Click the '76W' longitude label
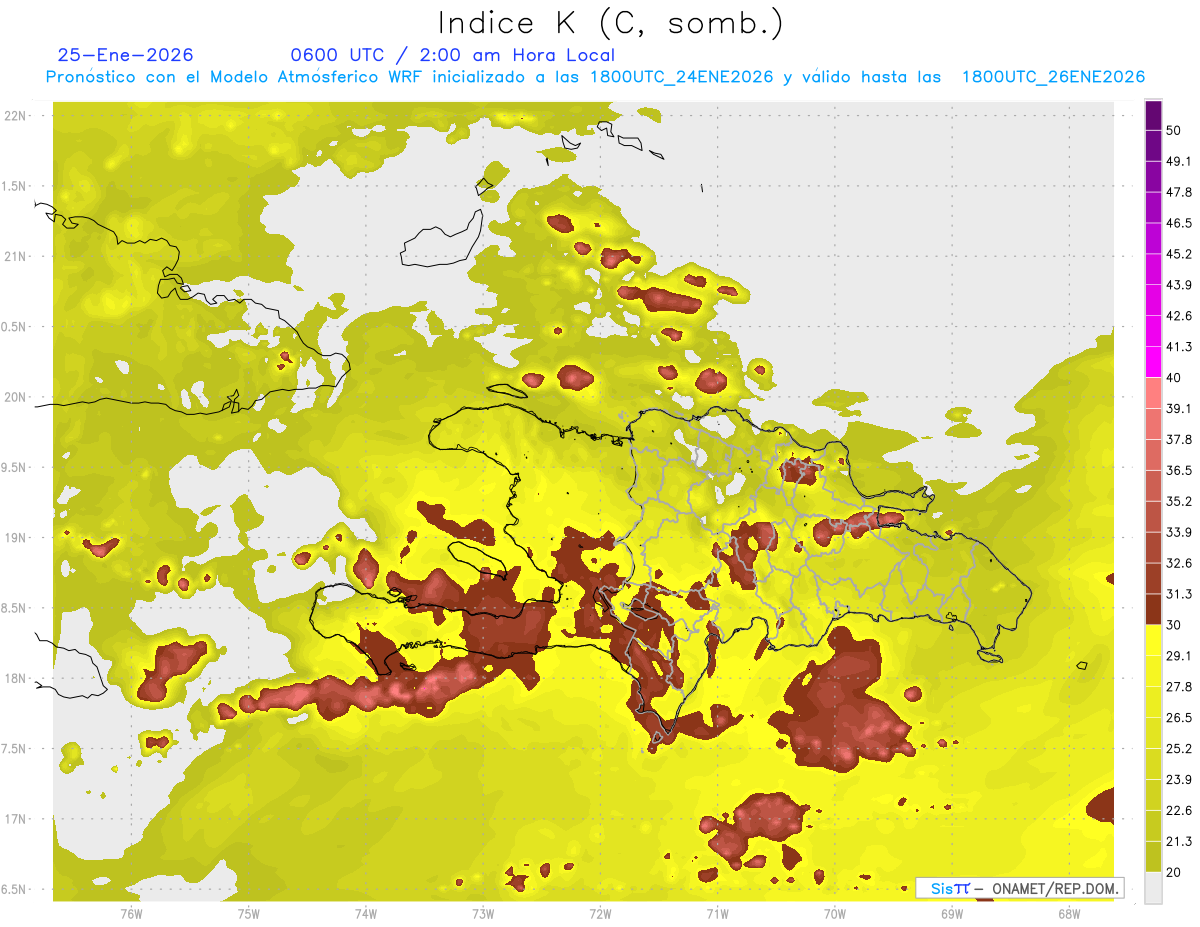This screenshot has width=1200, height=927. pyautogui.click(x=131, y=913)
